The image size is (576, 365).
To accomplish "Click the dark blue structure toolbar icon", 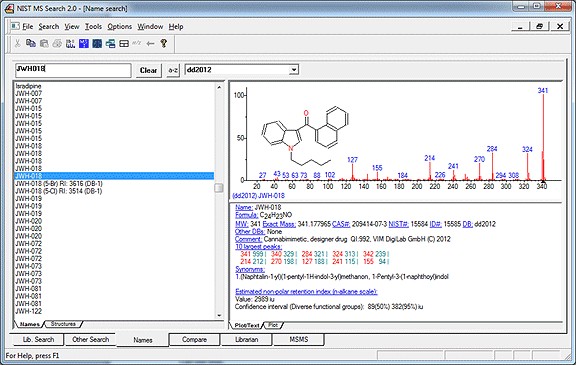I will (97, 44).
